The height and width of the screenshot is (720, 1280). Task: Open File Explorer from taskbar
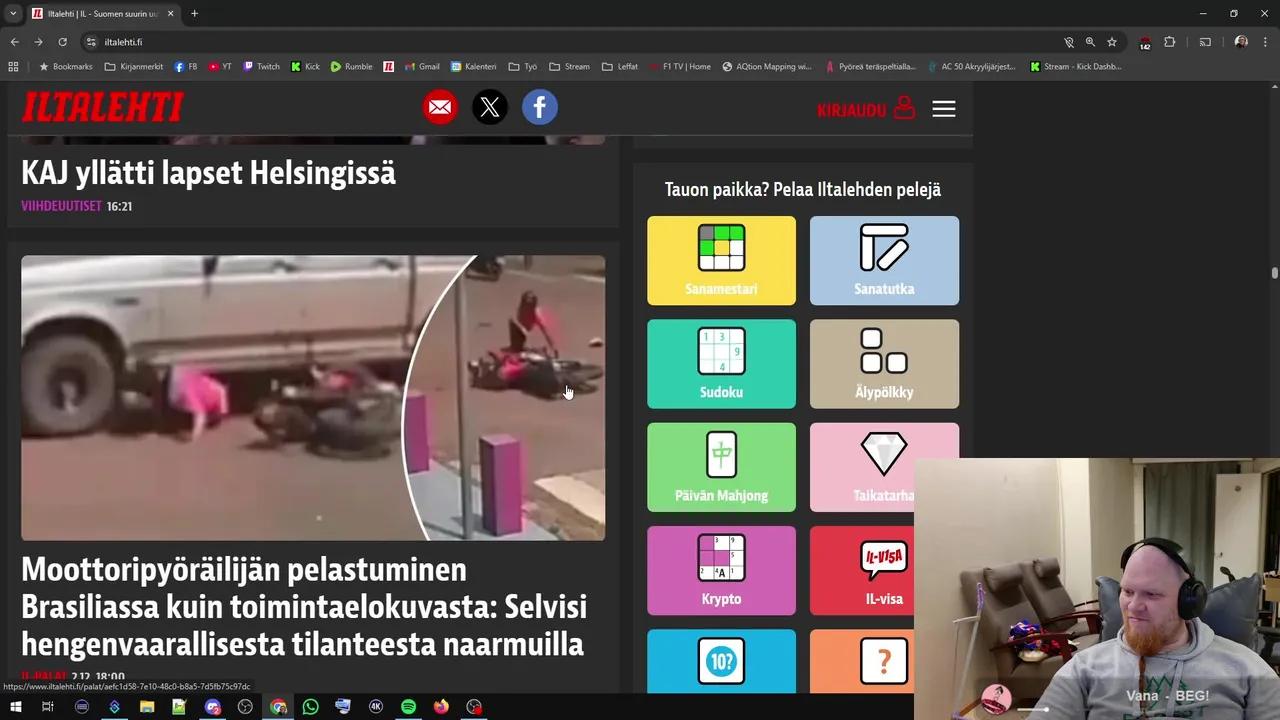(147, 707)
